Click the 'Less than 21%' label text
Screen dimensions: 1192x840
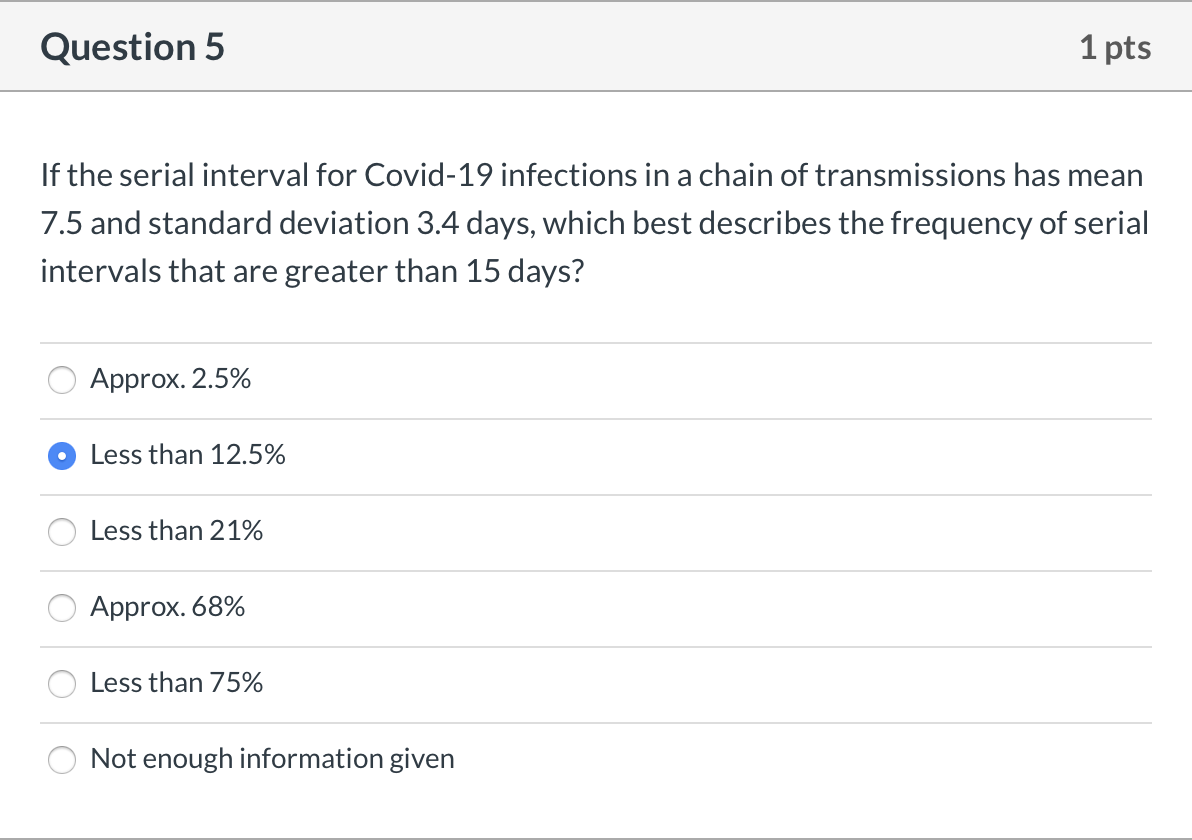[x=174, y=531]
